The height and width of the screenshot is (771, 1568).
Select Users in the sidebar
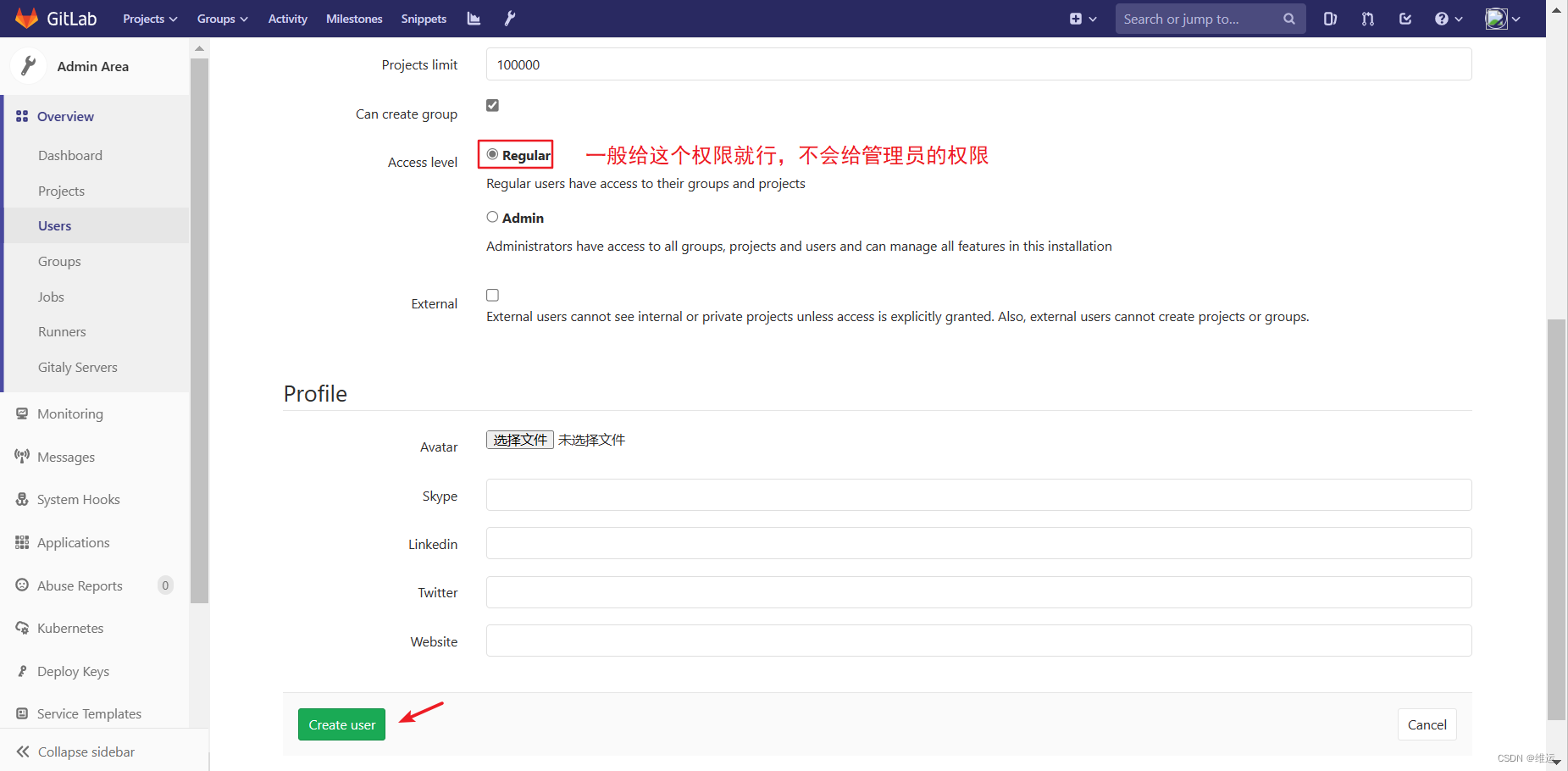[x=54, y=225]
